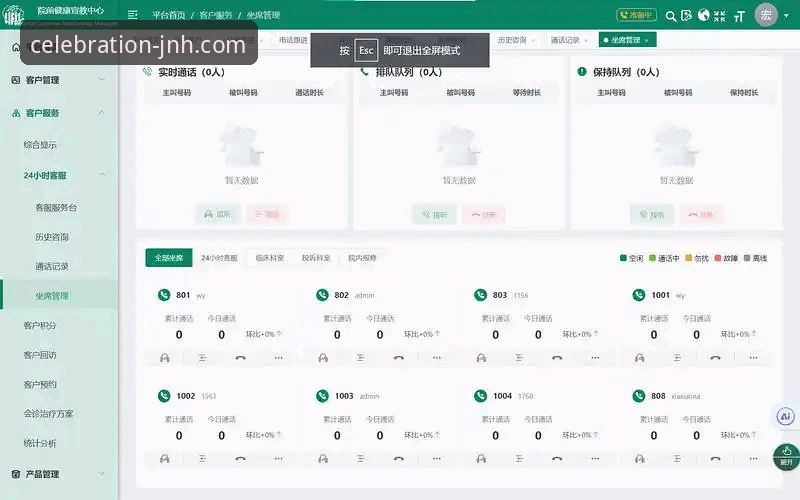Open more options for seat 801
Screen dimensions: 800x500
coord(279,358)
